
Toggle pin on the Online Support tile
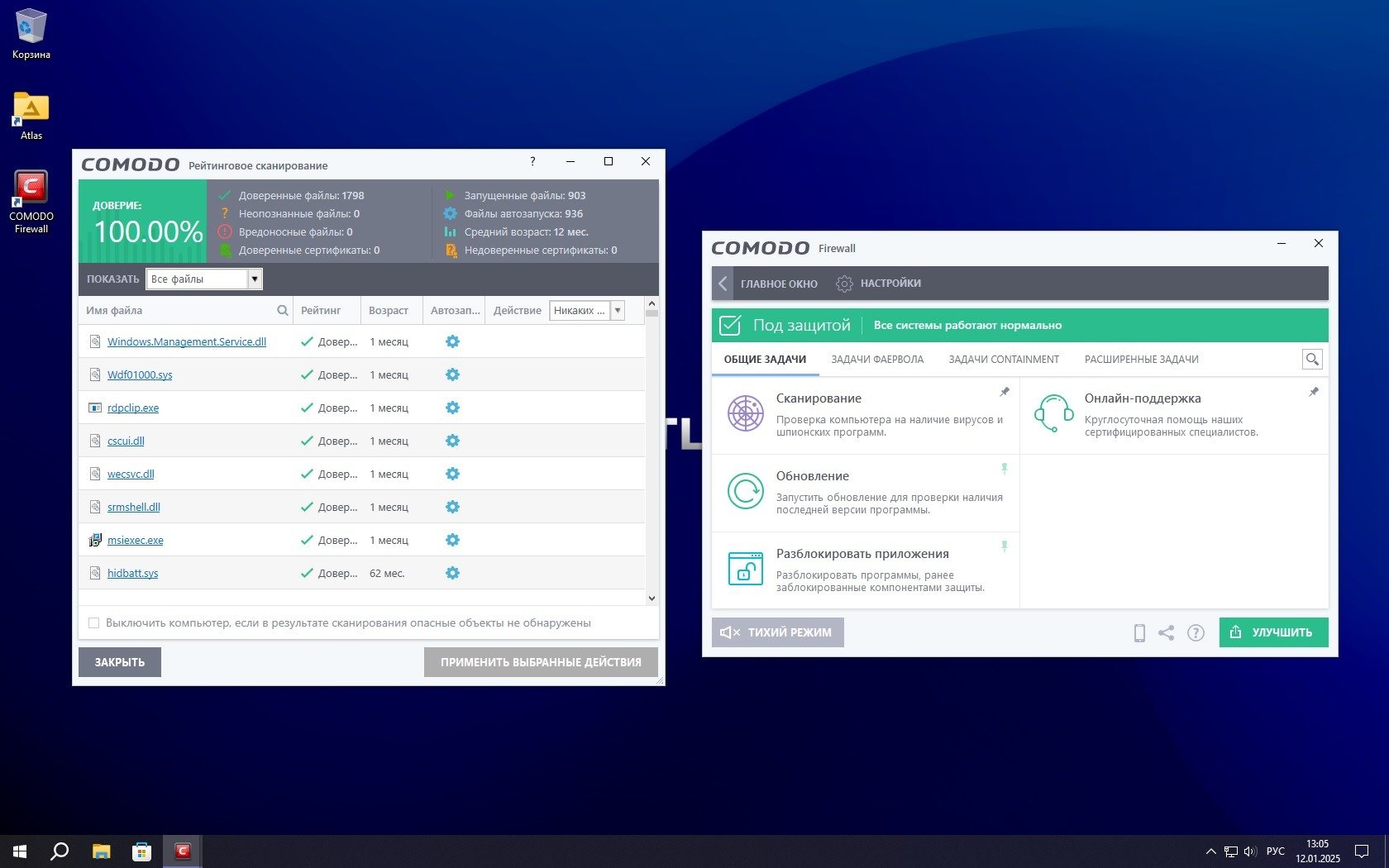click(x=1314, y=392)
